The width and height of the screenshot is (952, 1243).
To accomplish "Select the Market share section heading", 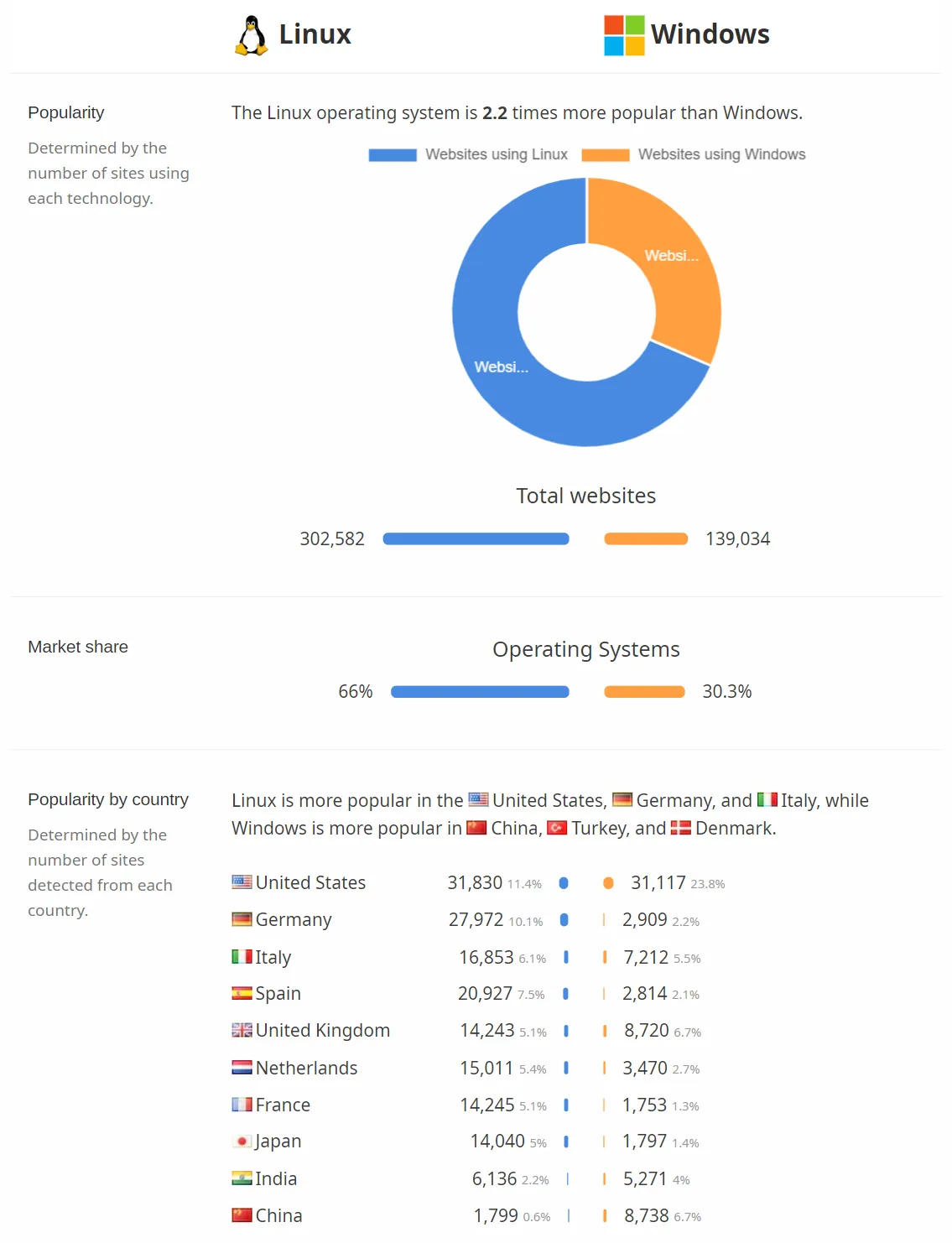I will (78, 647).
